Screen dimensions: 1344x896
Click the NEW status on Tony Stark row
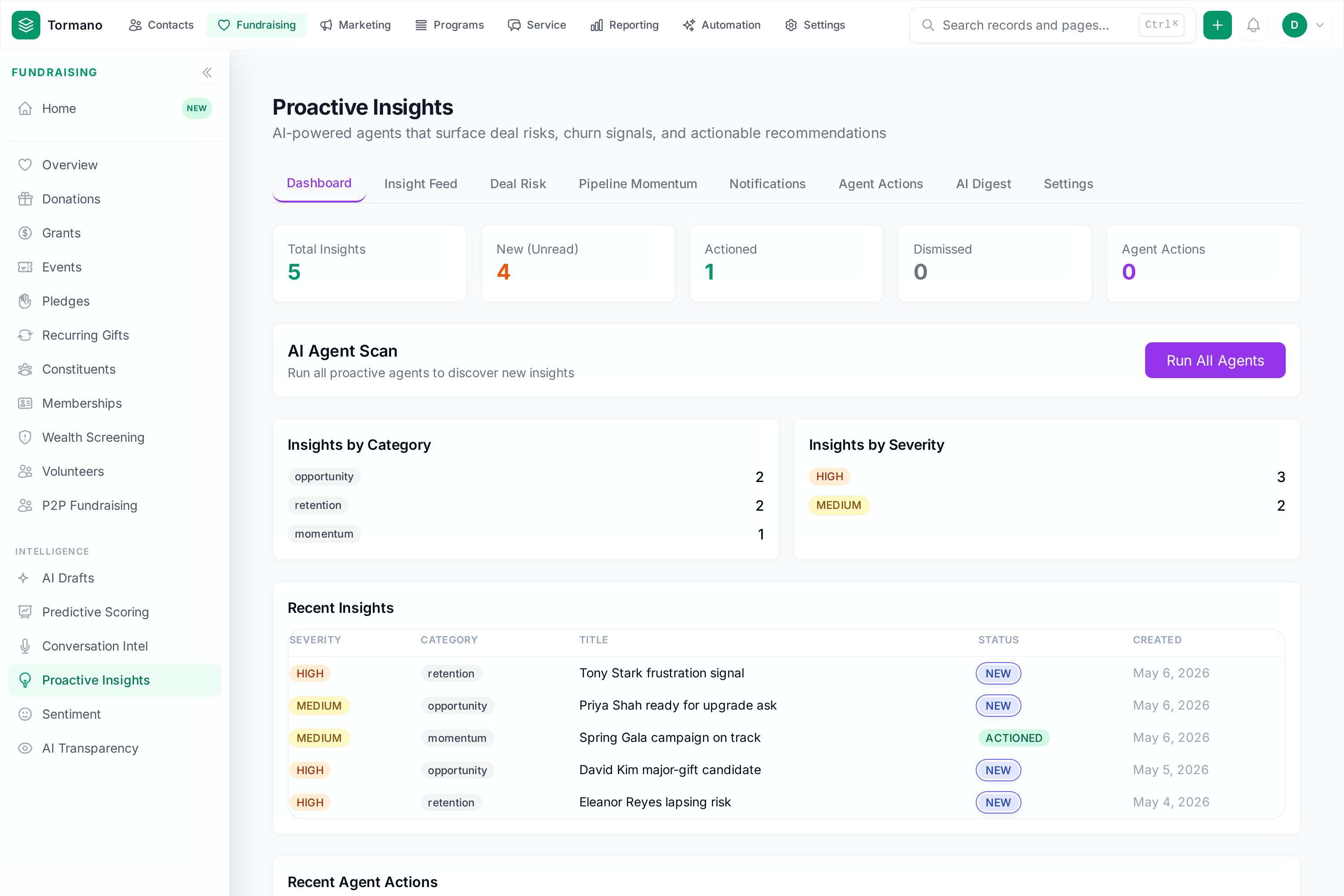[998, 674]
